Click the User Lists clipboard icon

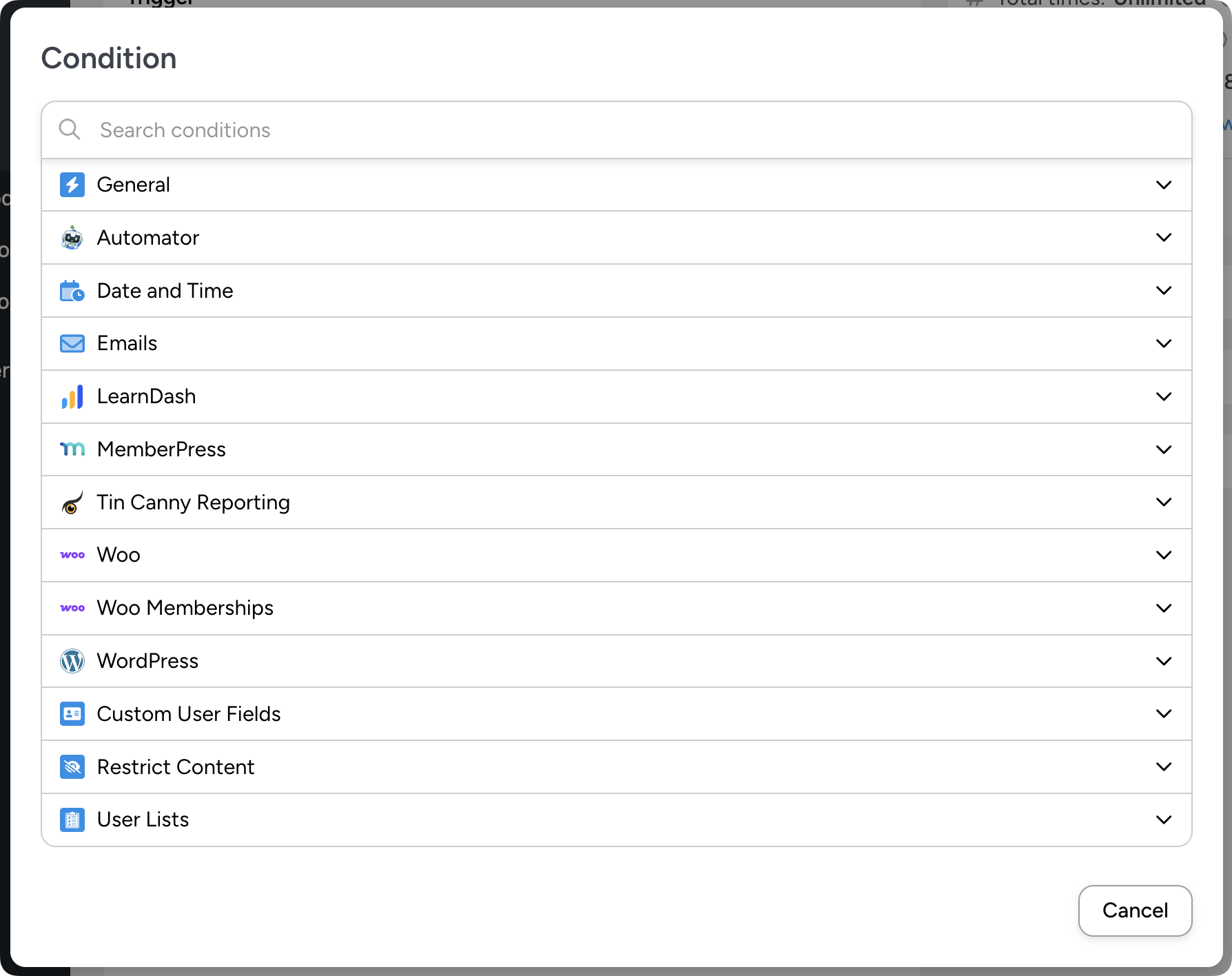click(x=72, y=820)
